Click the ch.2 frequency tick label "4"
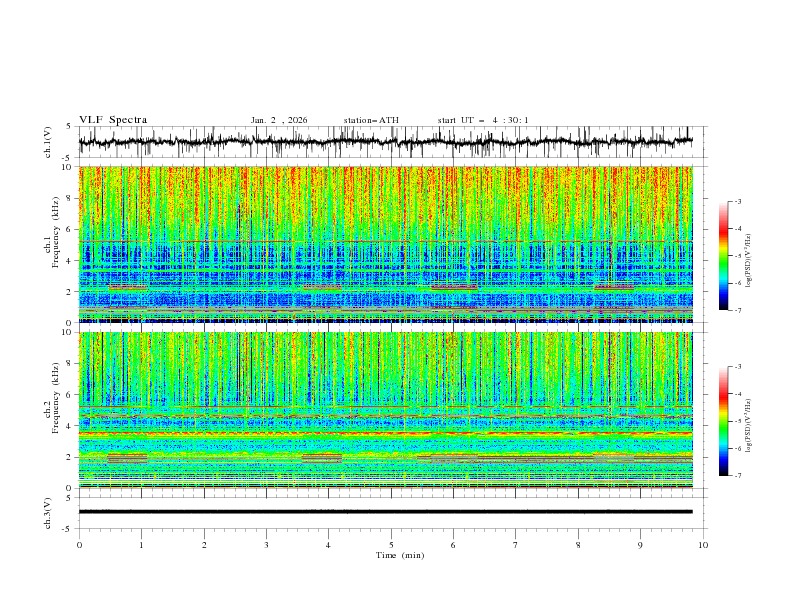Image resolution: width=792 pixels, height=612 pixels. 71,426
